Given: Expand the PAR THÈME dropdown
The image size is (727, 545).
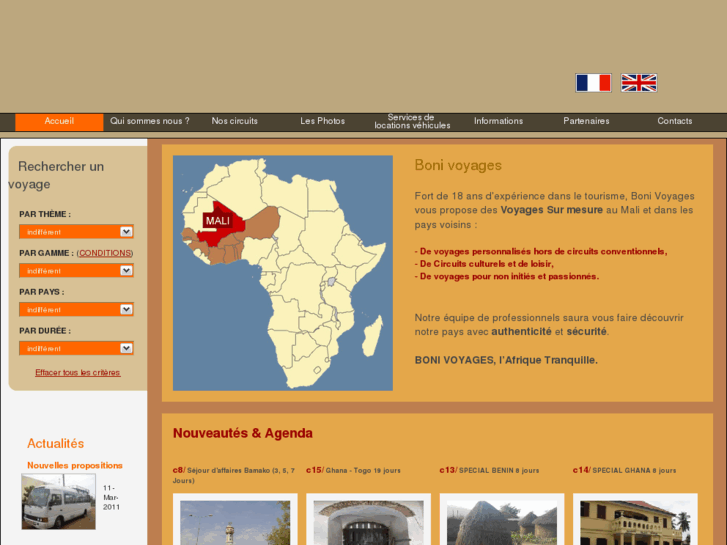Looking at the screenshot, I should [77, 232].
